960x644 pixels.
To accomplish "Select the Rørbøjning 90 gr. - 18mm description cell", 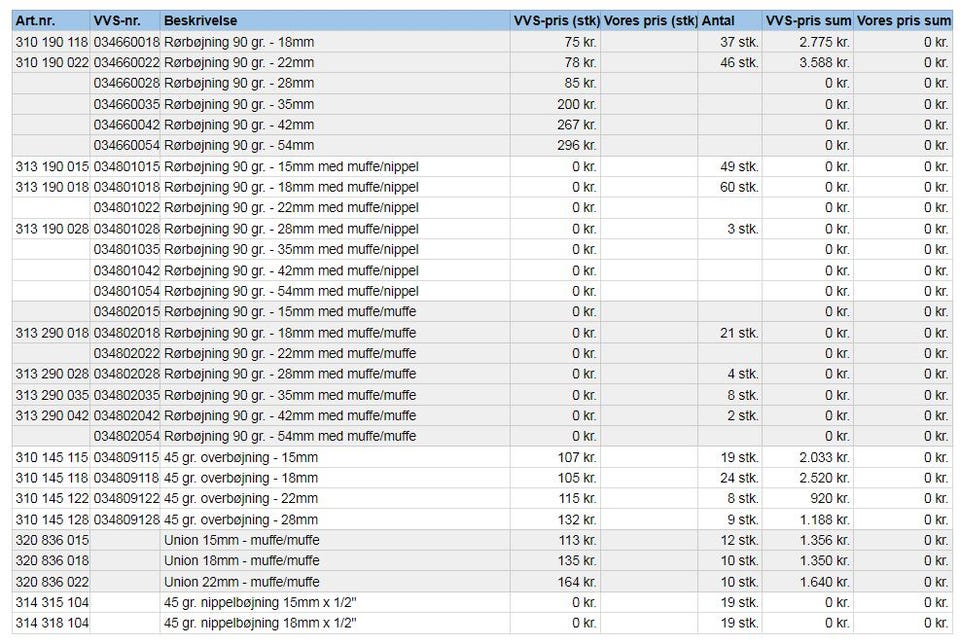I will pos(334,42).
